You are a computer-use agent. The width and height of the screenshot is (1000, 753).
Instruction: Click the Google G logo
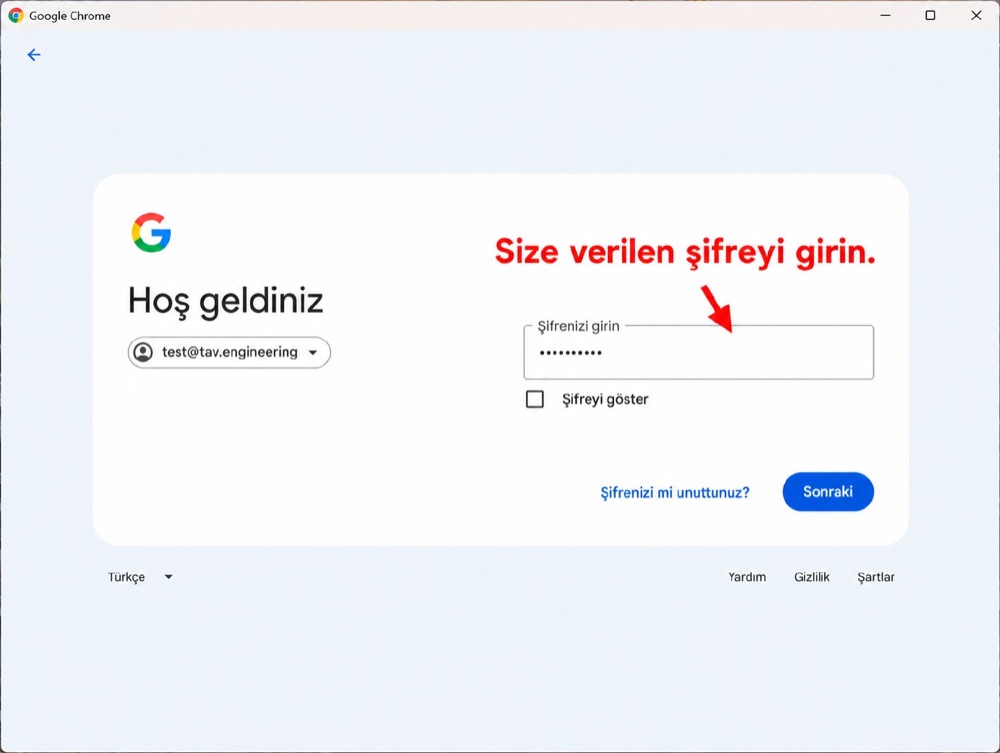point(152,233)
